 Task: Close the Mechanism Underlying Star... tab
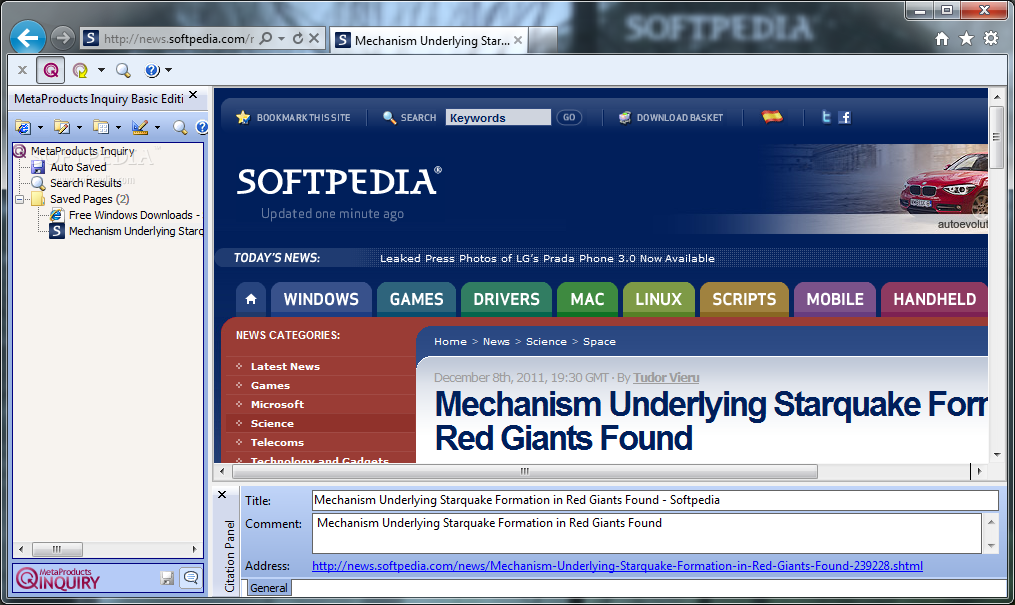click(x=518, y=40)
